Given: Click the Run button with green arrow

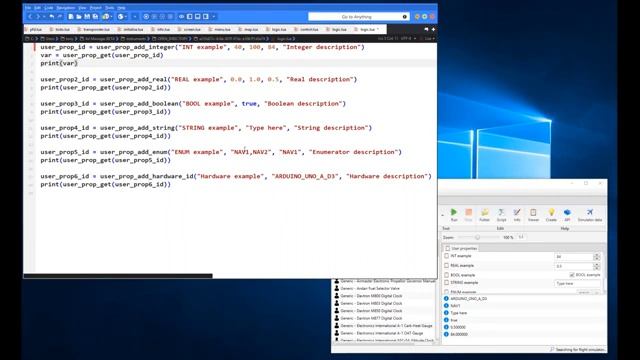Looking at the screenshot, I should pyautogui.click(x=454, y=215).
